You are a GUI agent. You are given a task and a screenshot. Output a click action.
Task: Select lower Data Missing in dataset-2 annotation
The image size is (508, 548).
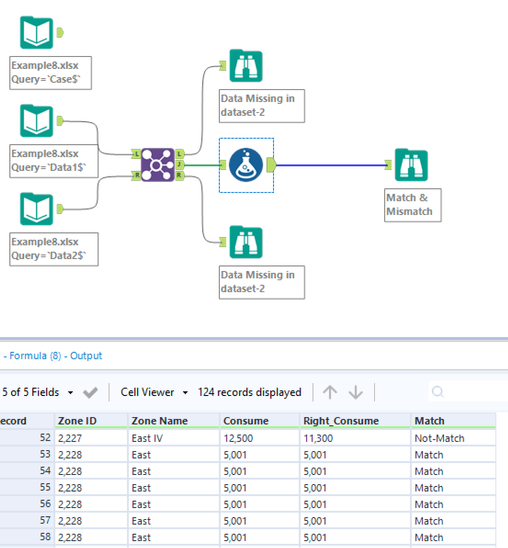[262, 282]
